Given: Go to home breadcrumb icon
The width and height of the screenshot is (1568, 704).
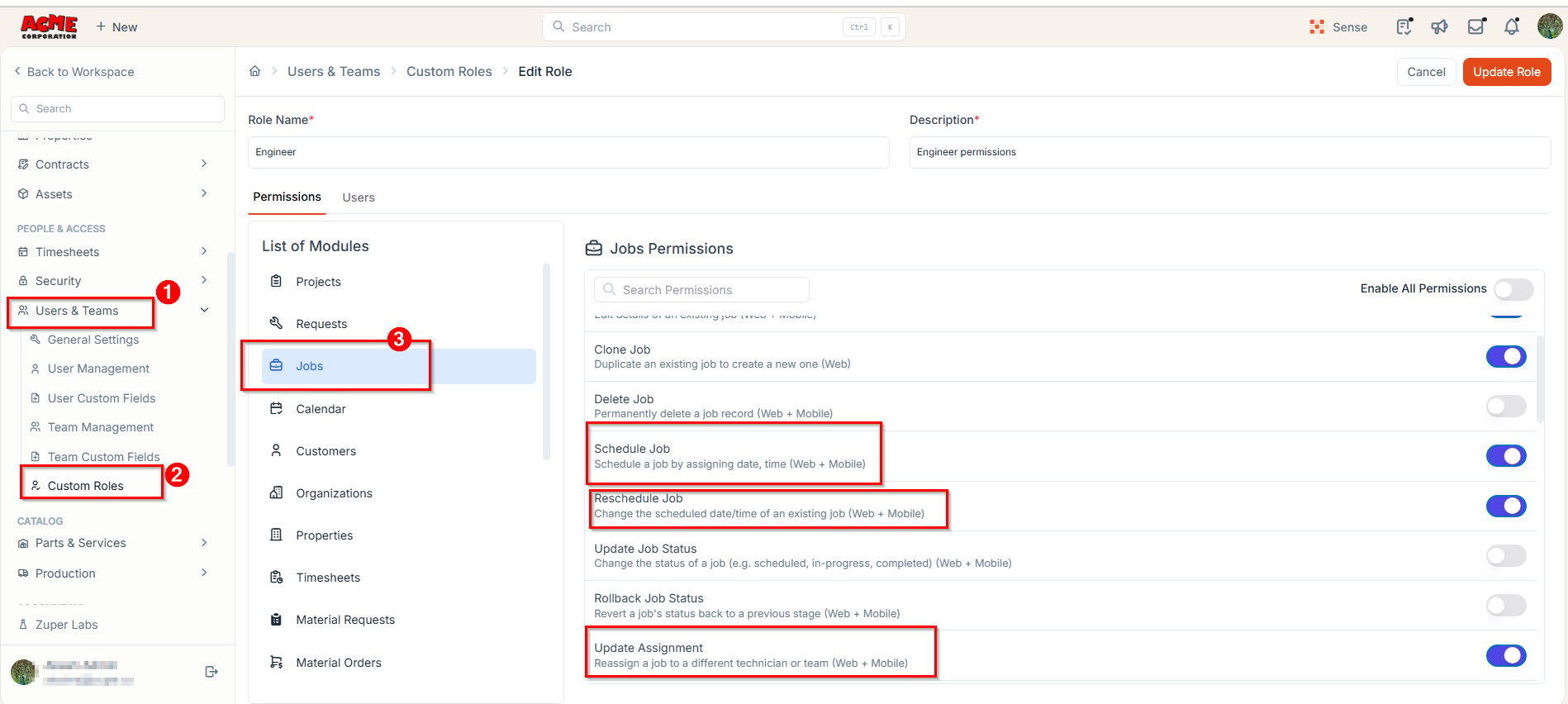Looking at the screenshot, I should pyautogui.click(x=255, y=71).
